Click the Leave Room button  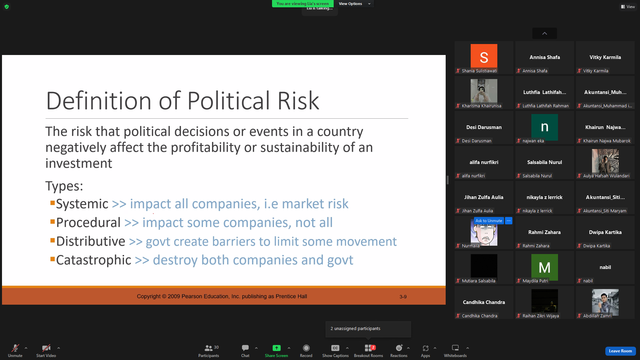[620, 351]
